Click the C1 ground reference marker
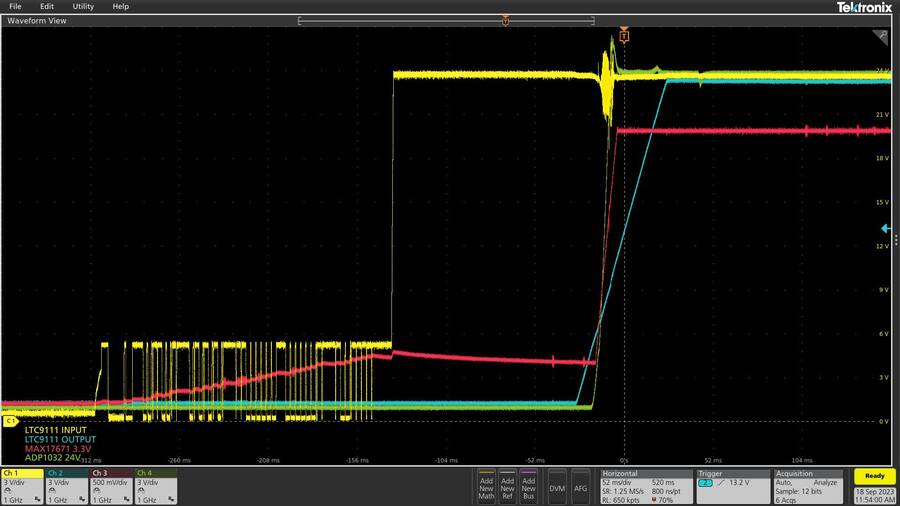900x506 pixels. click(10, 421)
